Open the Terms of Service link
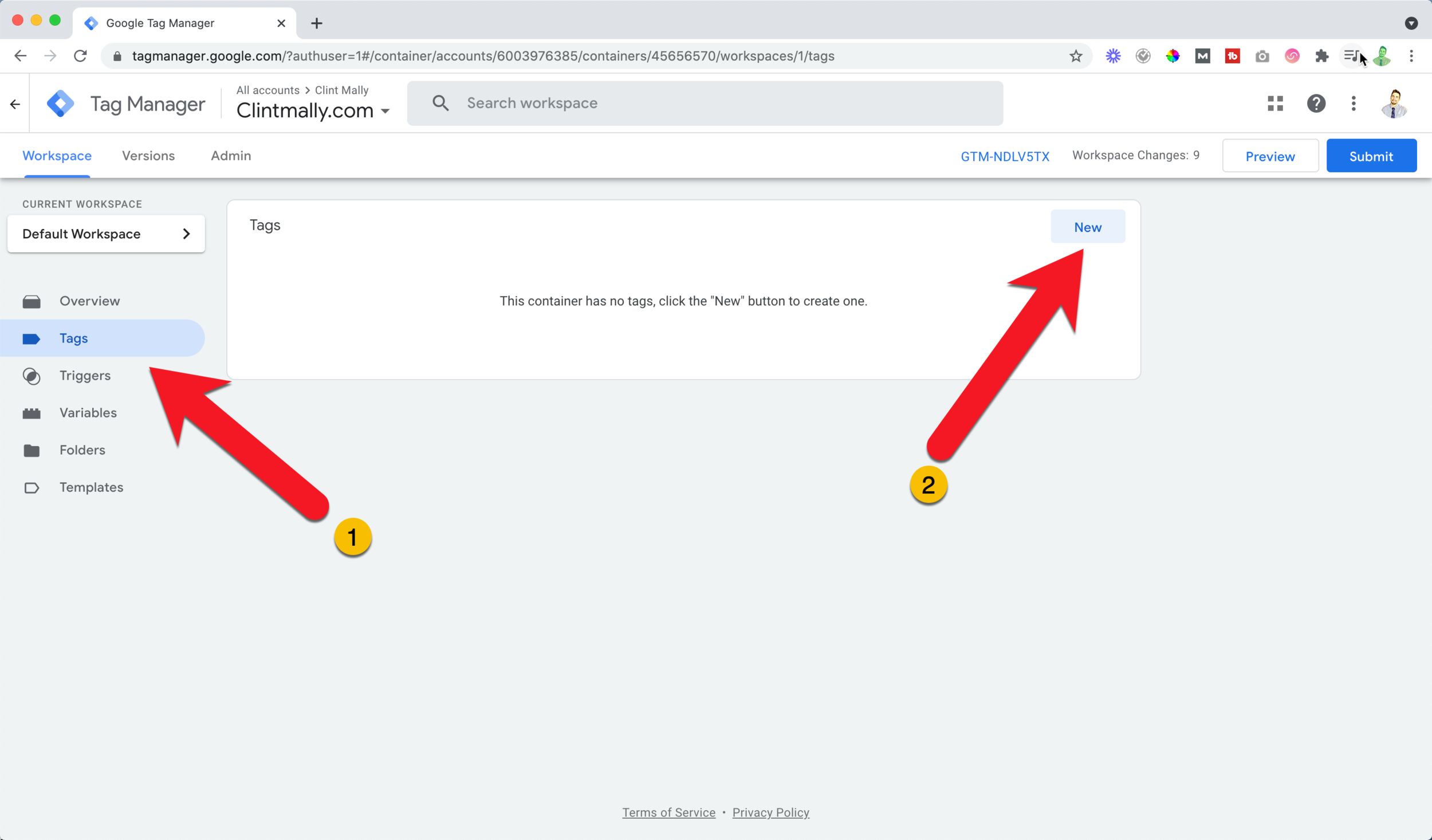 point(669,813)
